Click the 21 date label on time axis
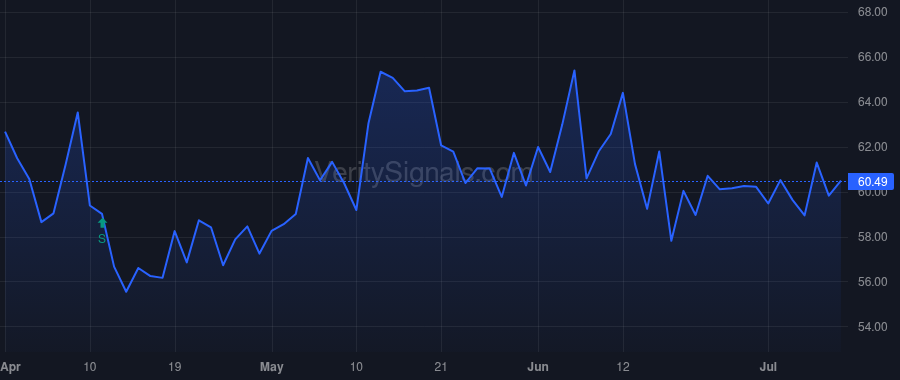The width and height of the screenshot is (900, 380). 441,367
